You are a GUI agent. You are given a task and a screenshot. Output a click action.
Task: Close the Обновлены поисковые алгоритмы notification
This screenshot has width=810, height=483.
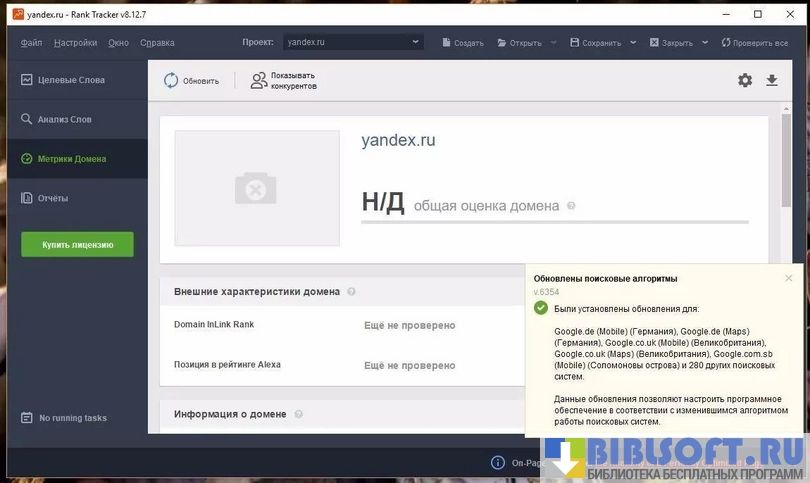tap(788, 278)
